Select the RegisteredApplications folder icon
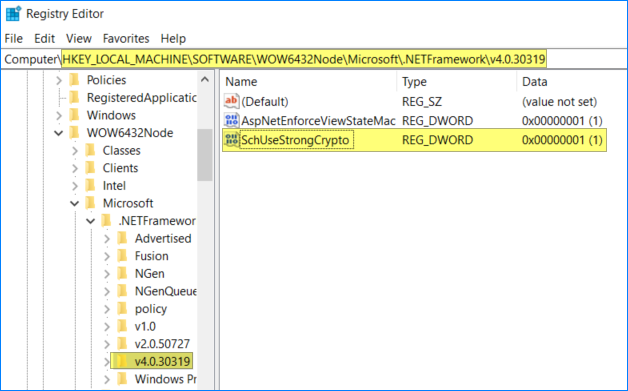628x391 pixels. click(74, 97)
